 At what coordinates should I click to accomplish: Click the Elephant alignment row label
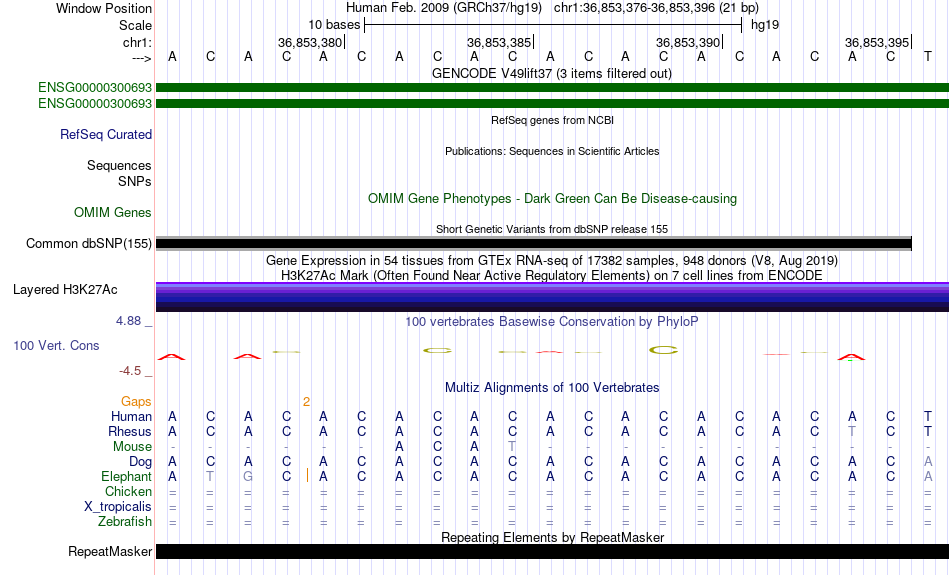point(126,477)
